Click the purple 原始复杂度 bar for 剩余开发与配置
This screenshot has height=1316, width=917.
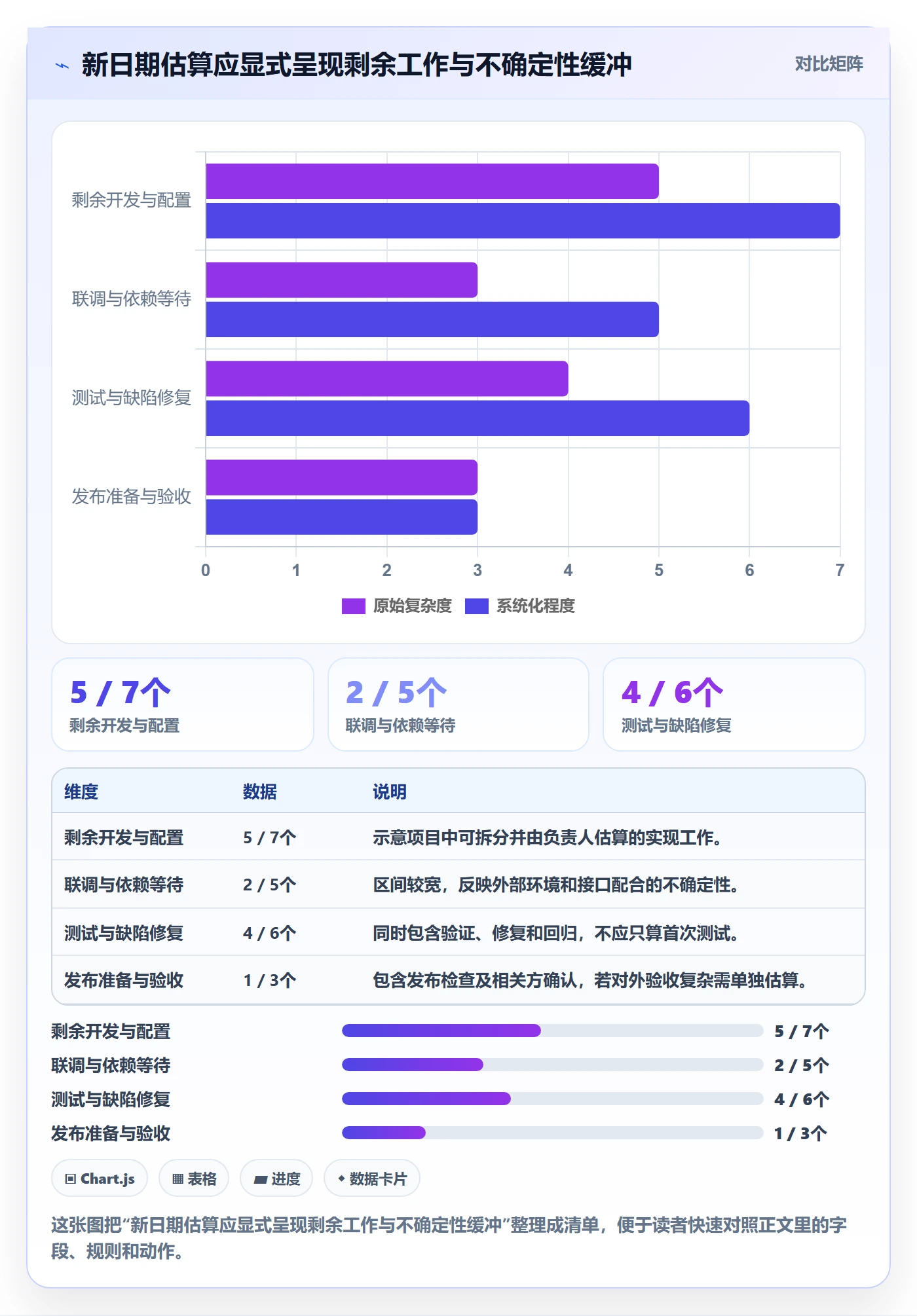point(432,181)
